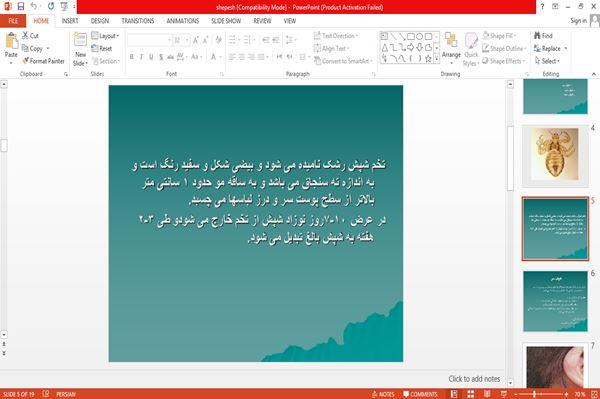Select slide 6 thumbnail

pos(555,301)
